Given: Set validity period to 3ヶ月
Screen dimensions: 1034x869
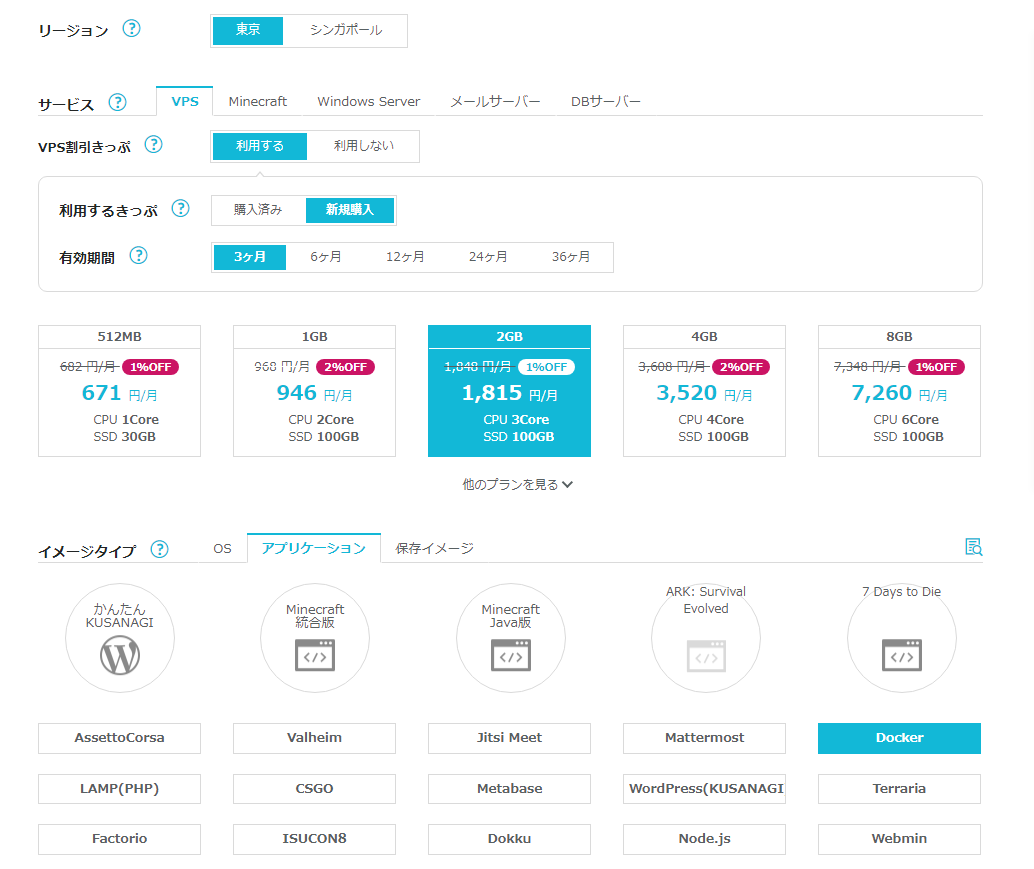Looking at the screenshot, I should tap(249, 257).
